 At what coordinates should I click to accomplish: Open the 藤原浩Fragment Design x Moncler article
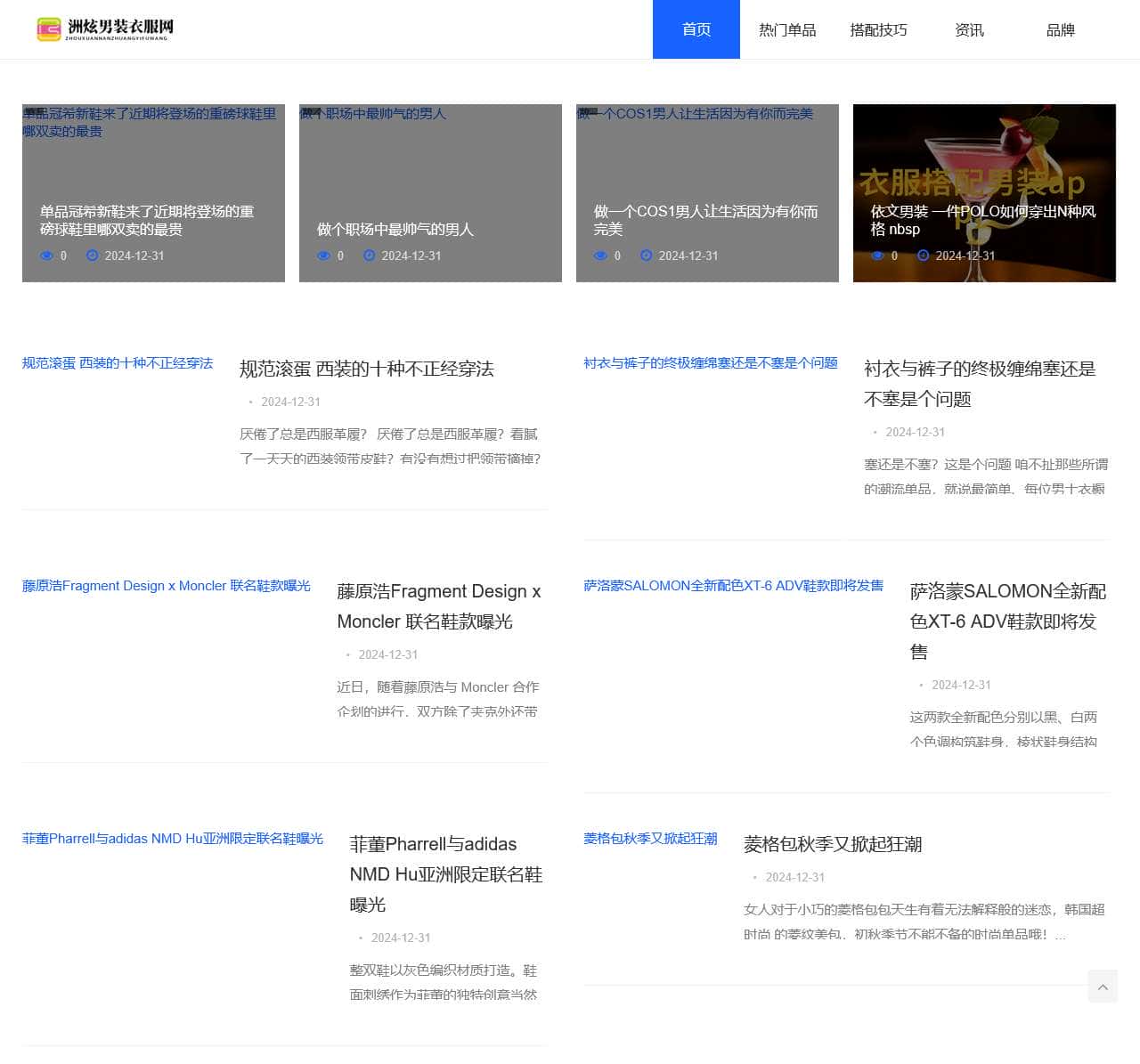[166, 586]
